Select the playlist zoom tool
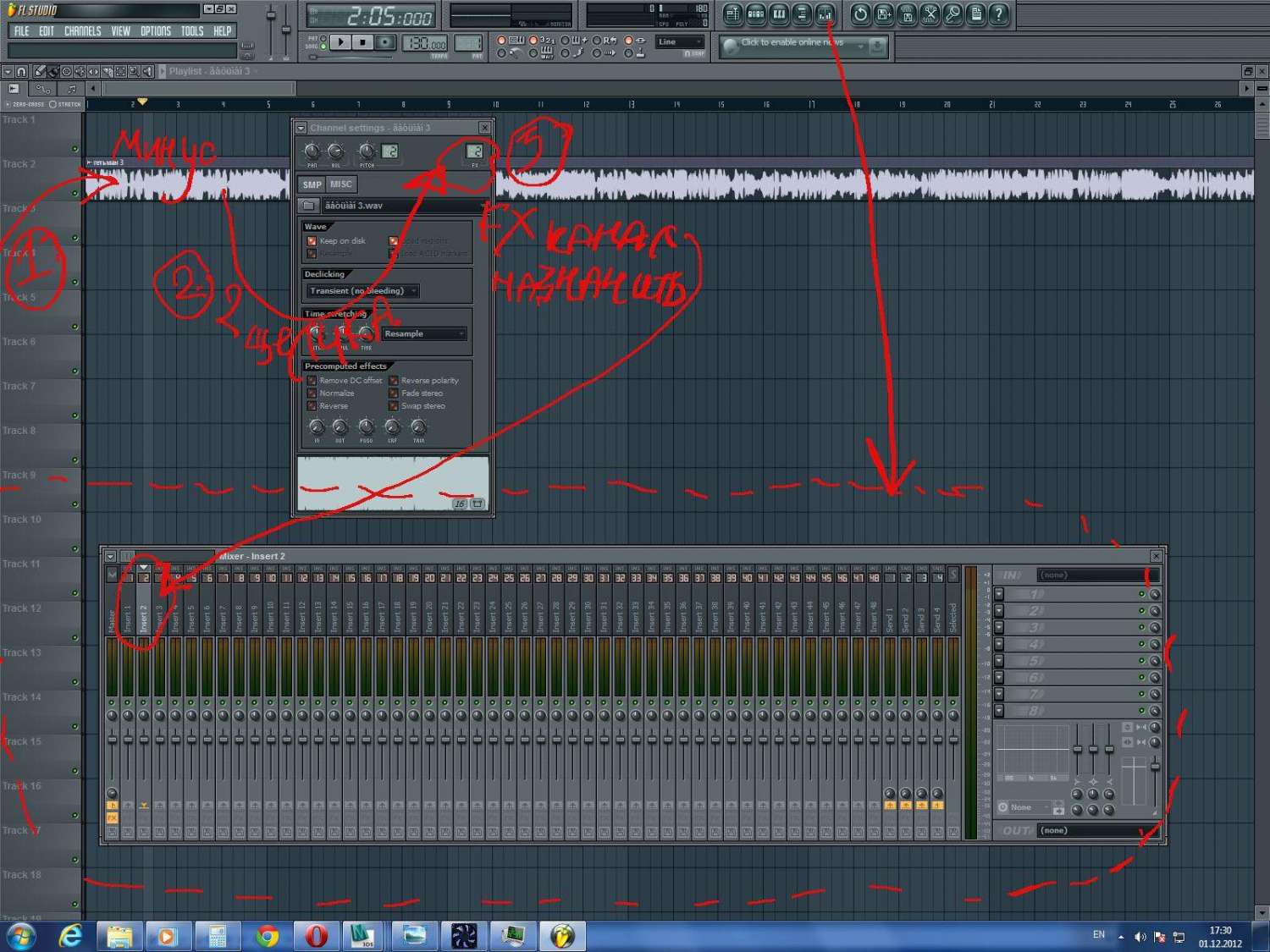 [134, 72]
